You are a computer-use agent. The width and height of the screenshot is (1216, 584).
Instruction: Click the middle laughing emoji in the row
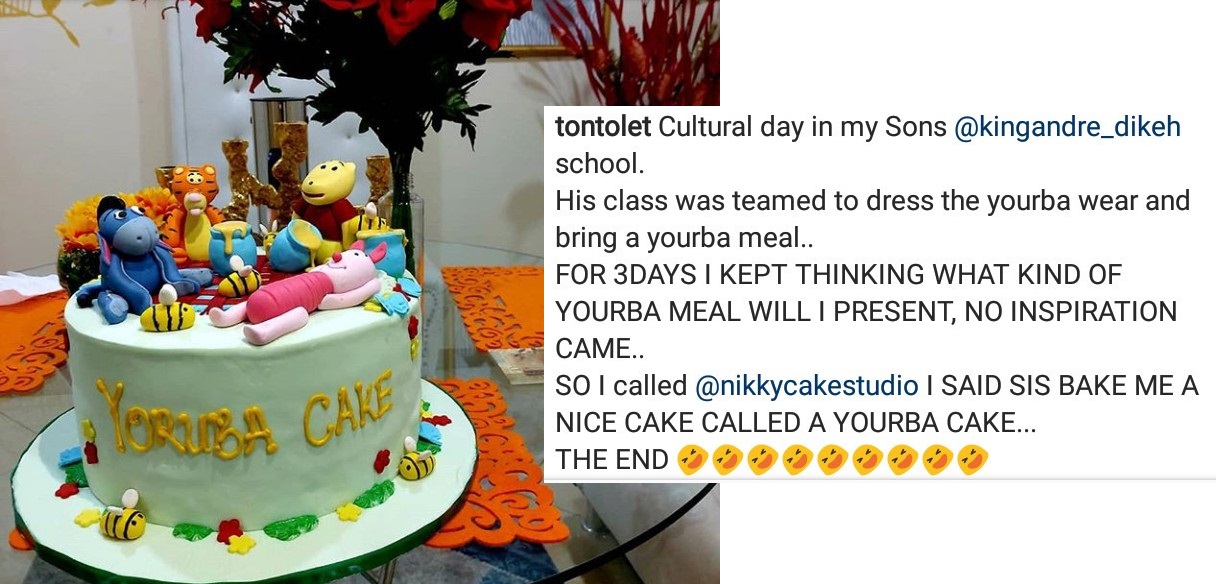[x=832, y=459]
